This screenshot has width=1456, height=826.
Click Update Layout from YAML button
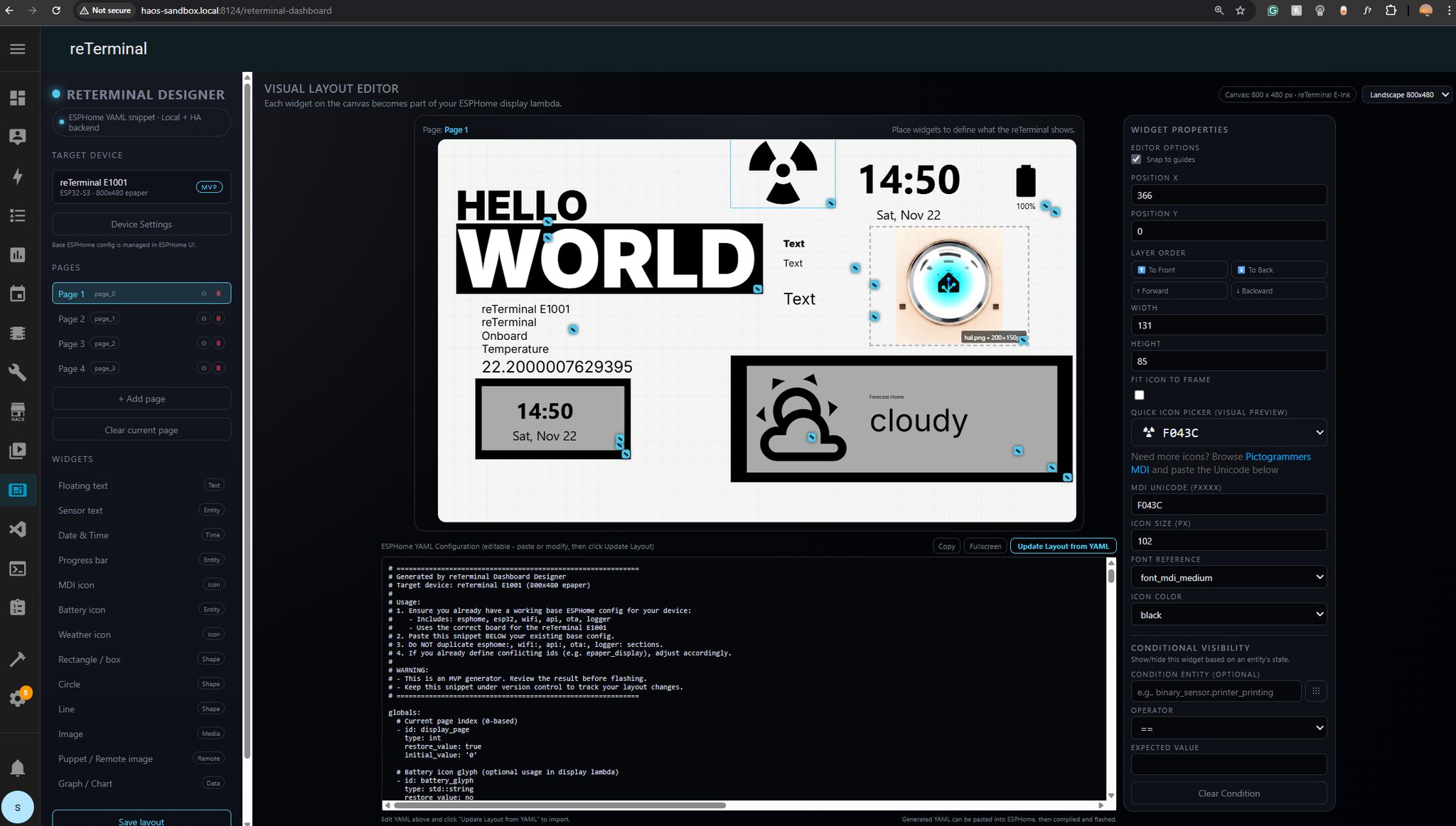(1063, 546)
